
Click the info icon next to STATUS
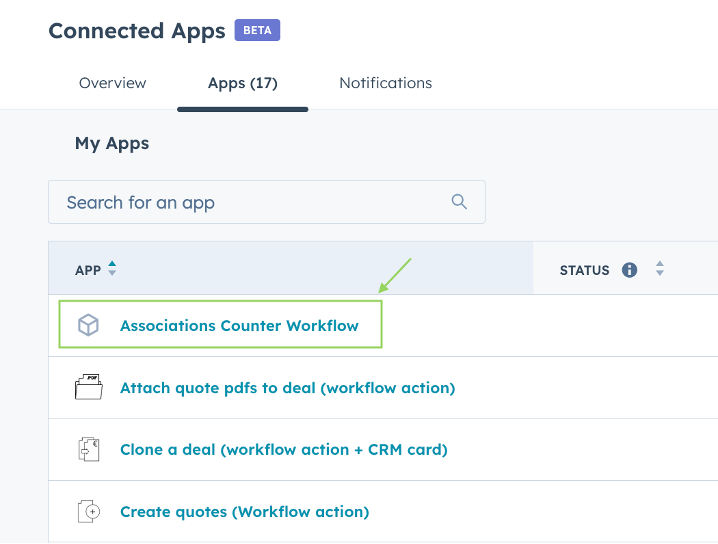coord(630,270)
